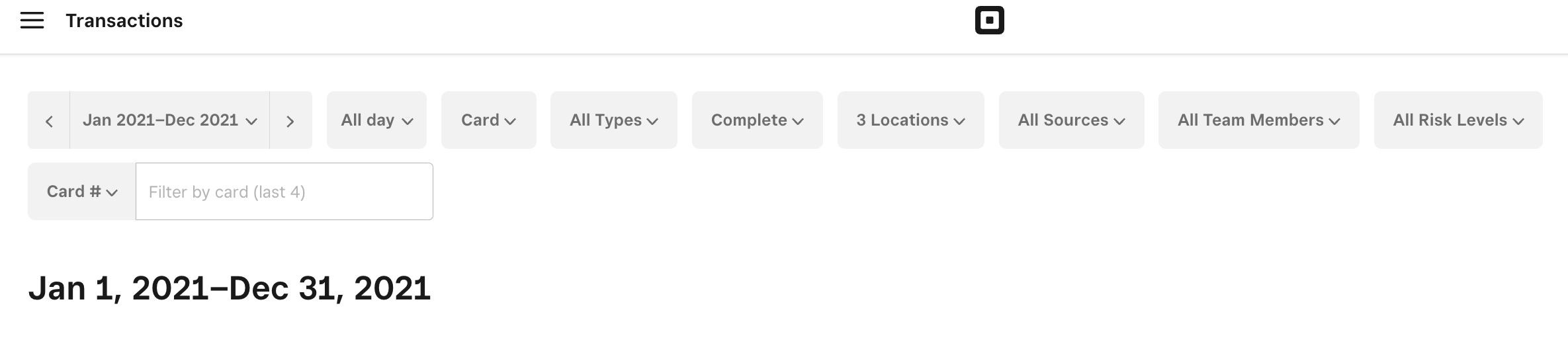Go to the previous date range

click(x=49, y=120)
